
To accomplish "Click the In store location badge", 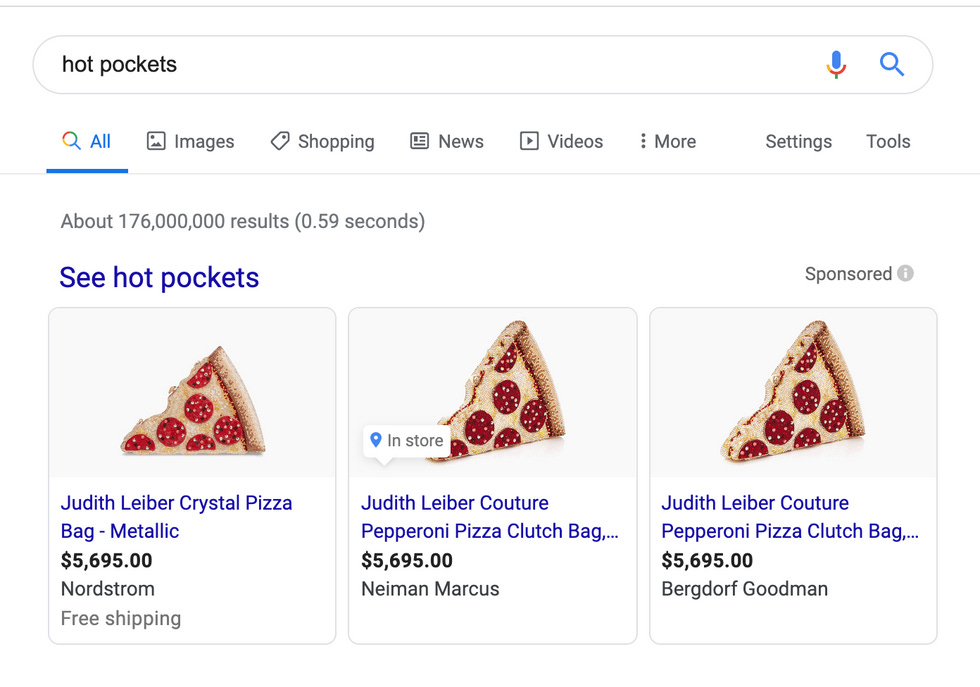I will [x=407, y=441].
